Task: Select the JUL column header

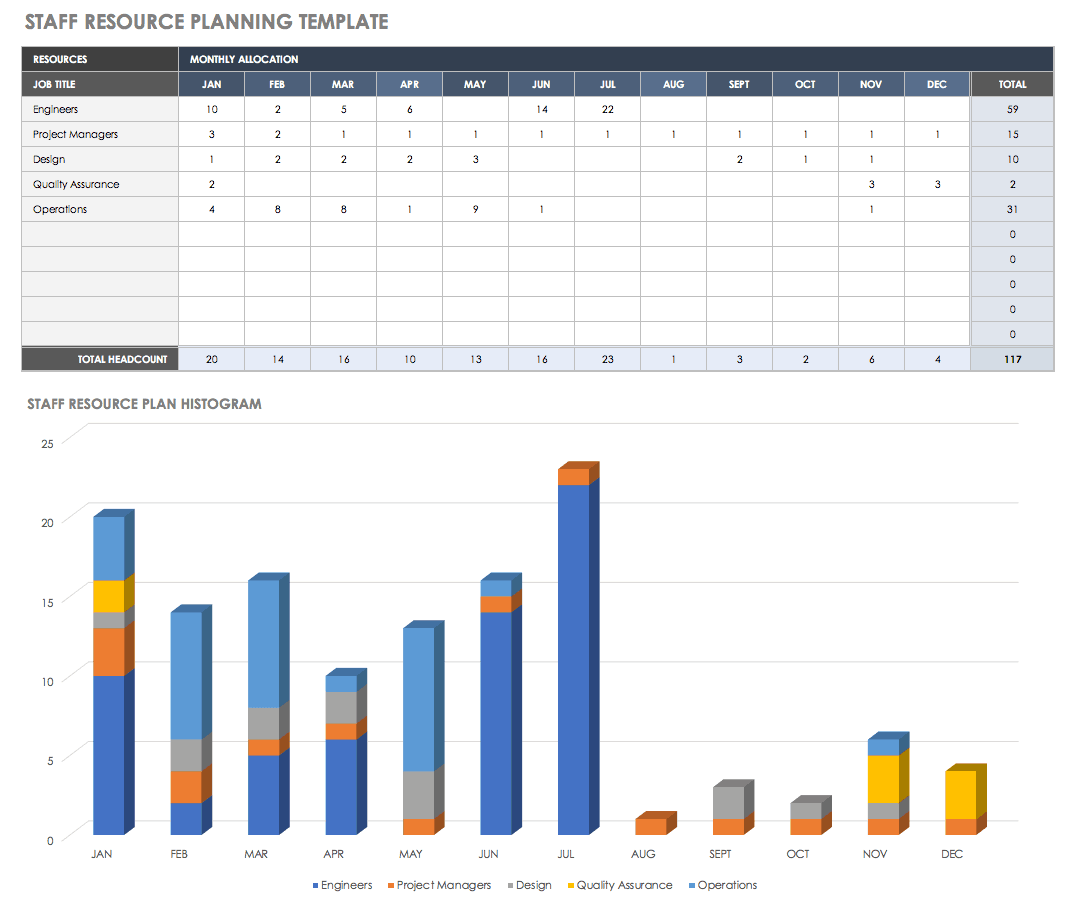Action: coord(607,85)
